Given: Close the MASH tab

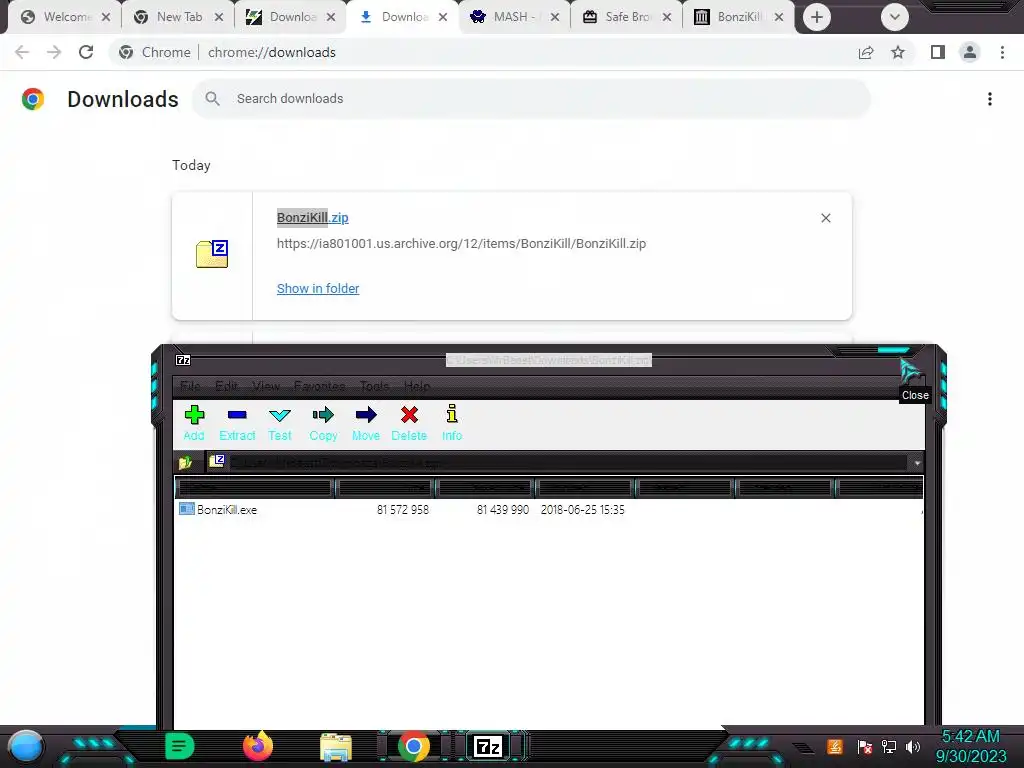Looking at the screenshot, I should [554, 17].
